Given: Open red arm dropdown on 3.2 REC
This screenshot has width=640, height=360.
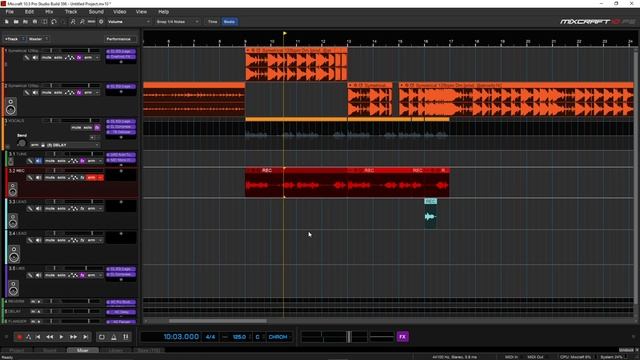Looking at the screenshot, I should point(100,178).
